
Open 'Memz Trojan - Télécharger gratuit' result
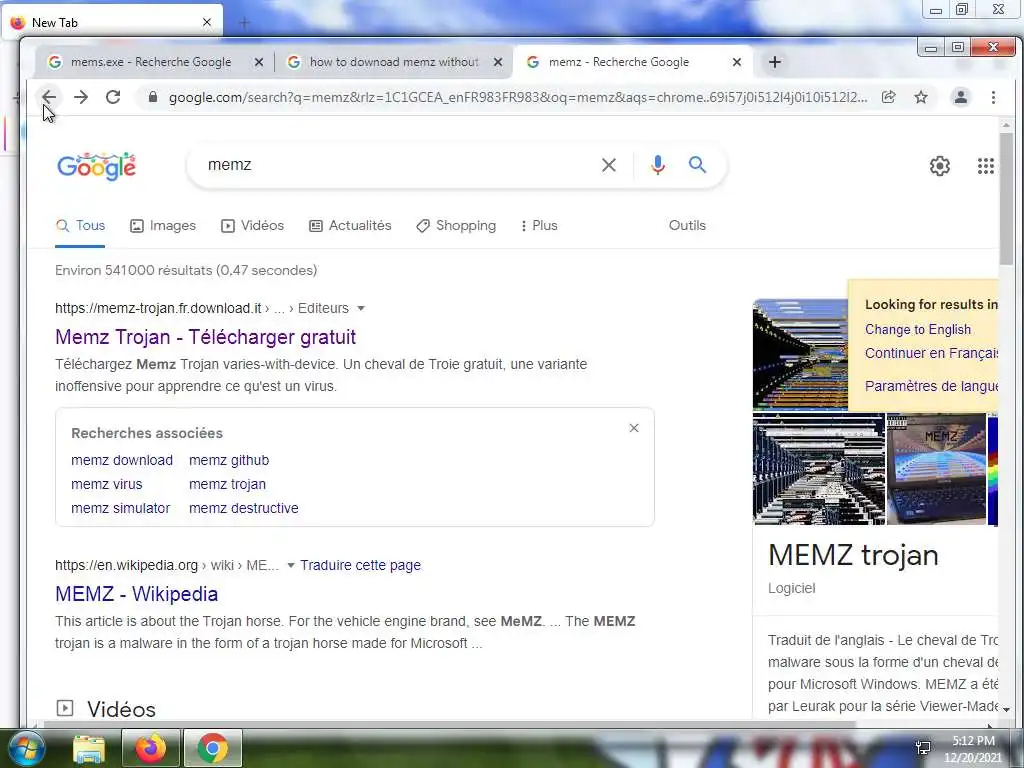coord(205,337)
